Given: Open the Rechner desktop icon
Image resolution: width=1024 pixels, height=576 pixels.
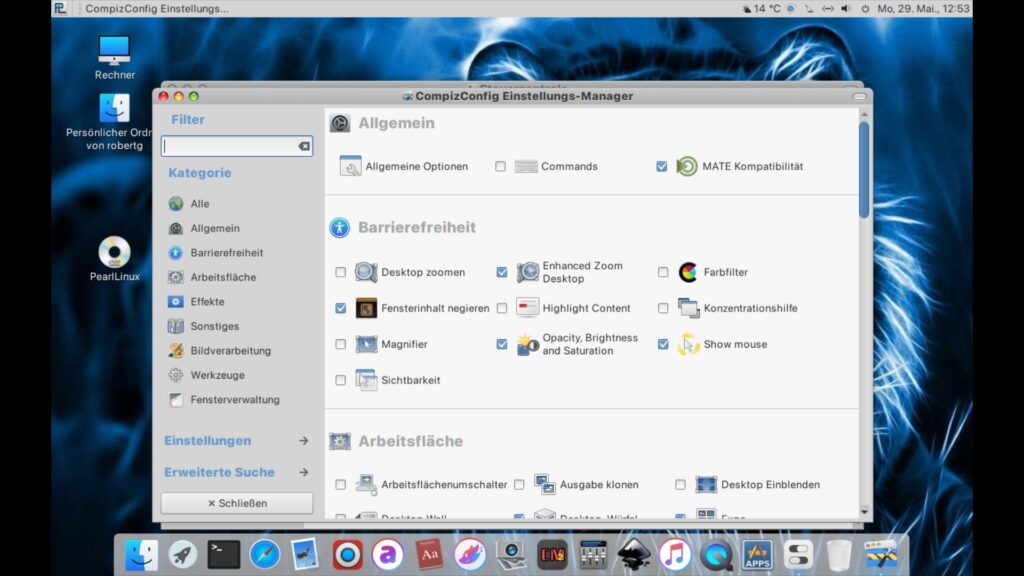Looking at the screenshot, I should [x=114, y=57].
